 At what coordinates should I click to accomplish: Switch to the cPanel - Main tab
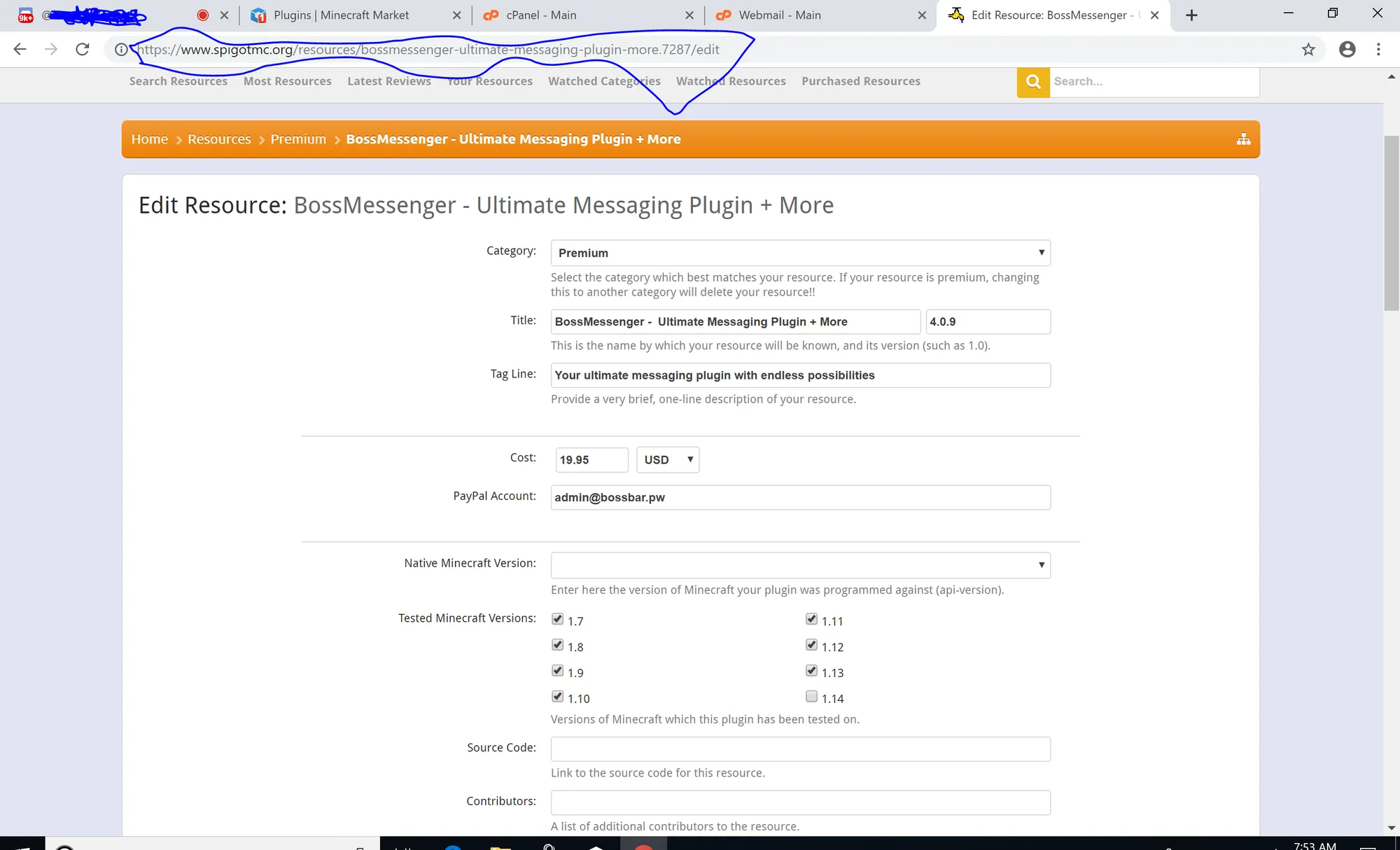(x=541, y=15)
